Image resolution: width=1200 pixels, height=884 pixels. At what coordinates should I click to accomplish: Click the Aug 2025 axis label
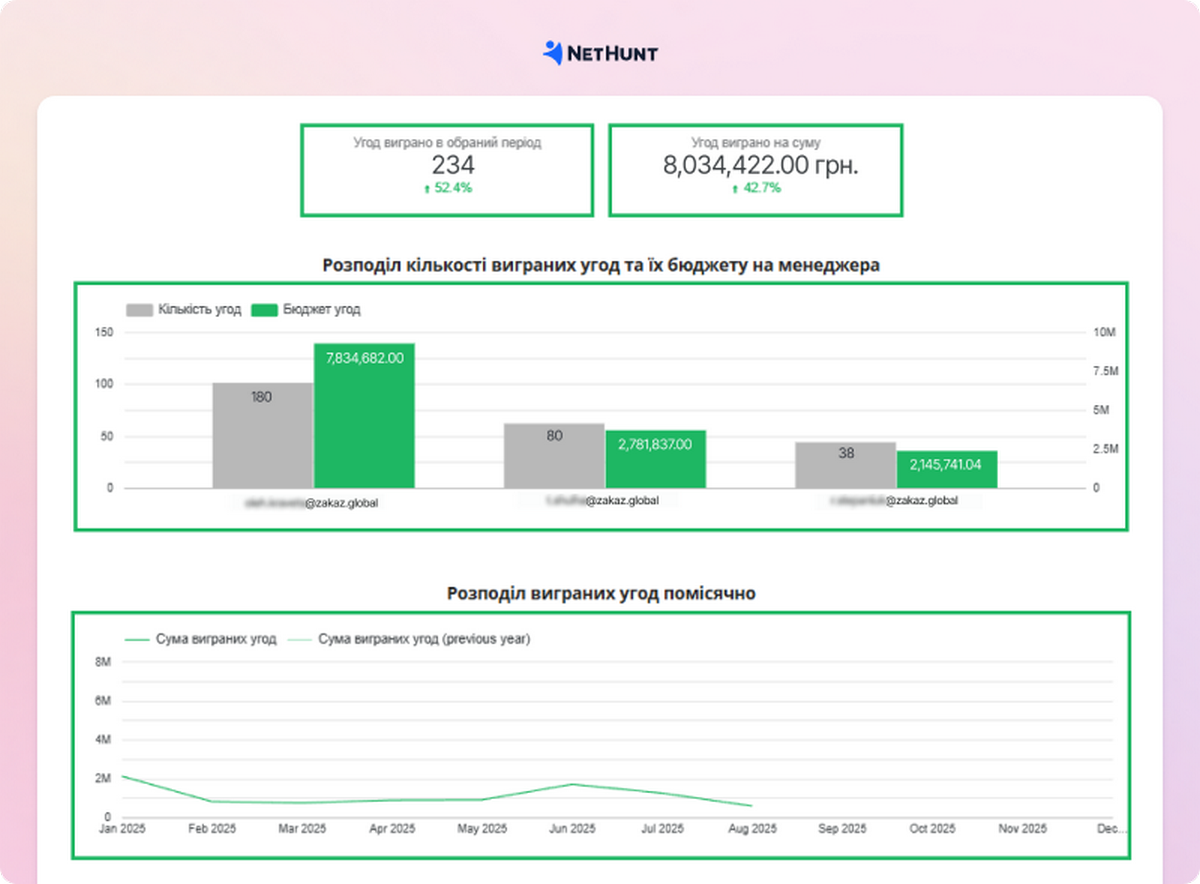pos(752,829)
